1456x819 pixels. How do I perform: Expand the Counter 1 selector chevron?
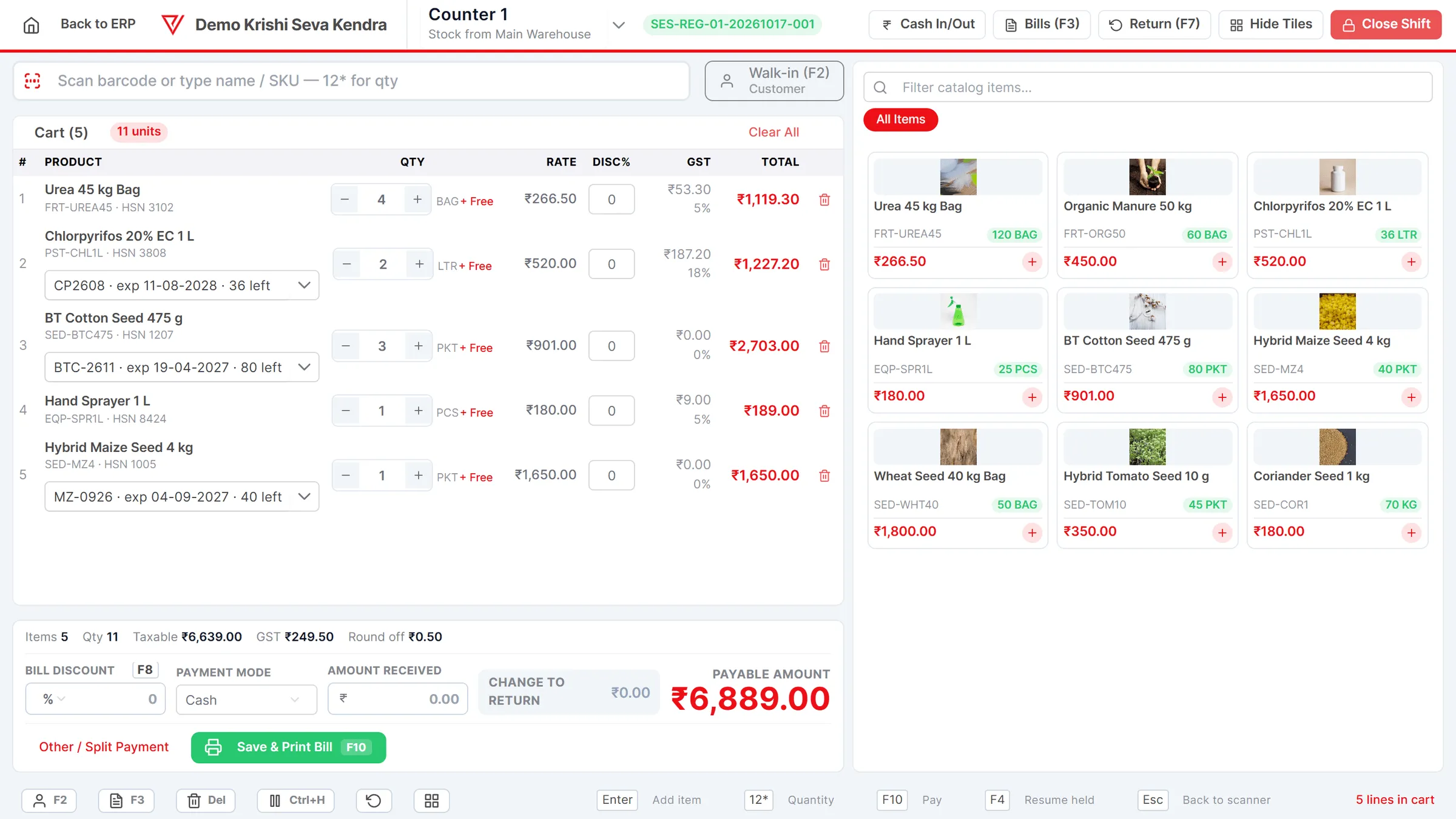[618, 25]
